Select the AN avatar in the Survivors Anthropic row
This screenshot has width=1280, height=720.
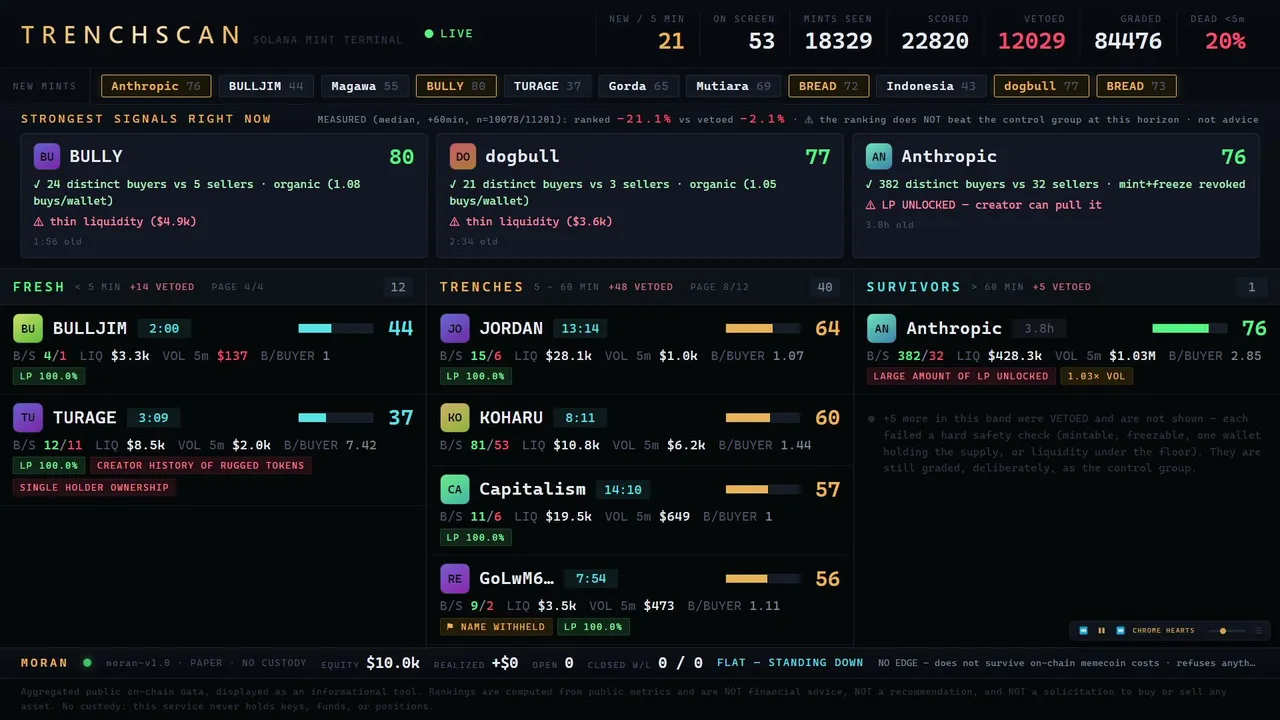882,328
